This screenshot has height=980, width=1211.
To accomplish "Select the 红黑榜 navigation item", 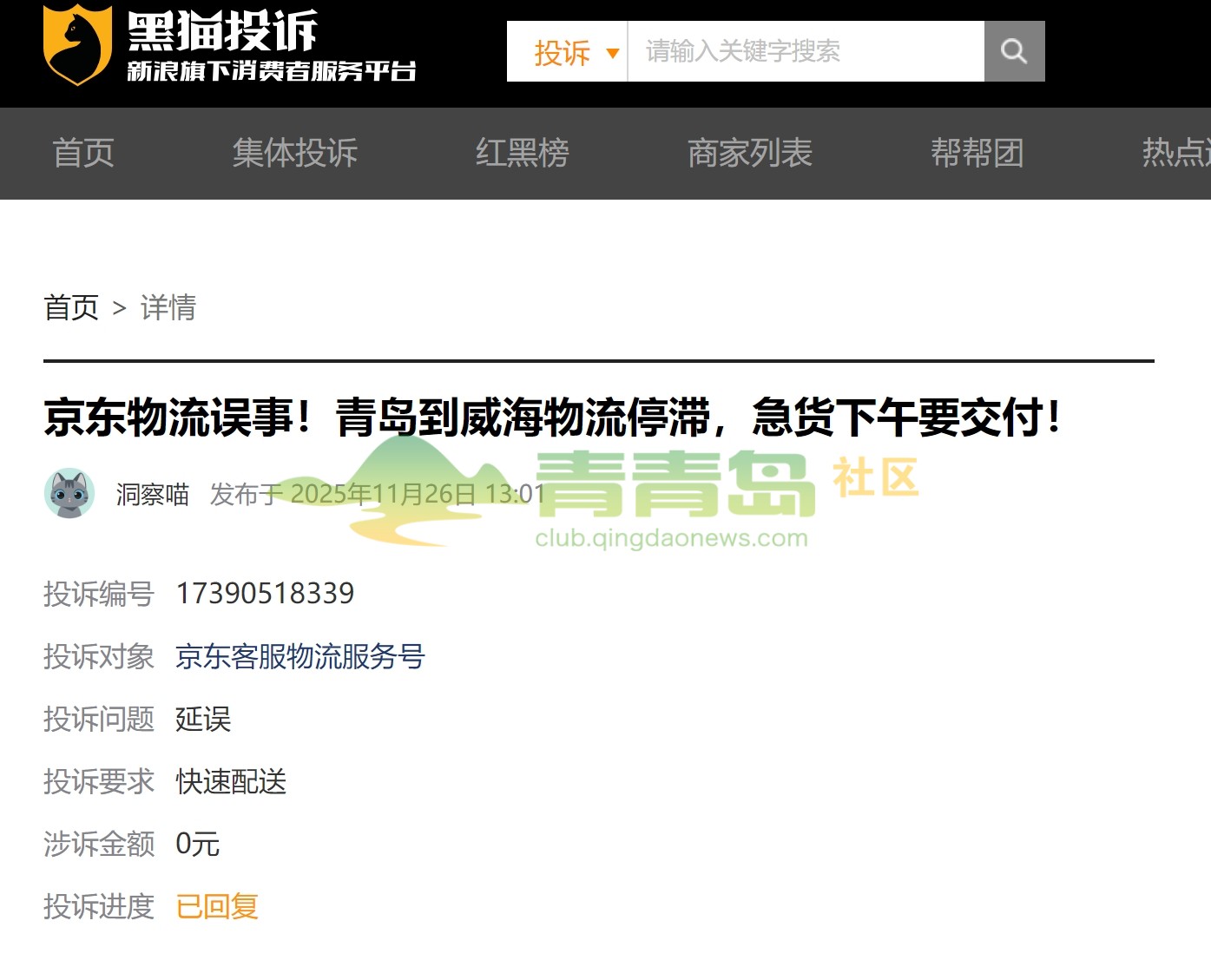I will click(x=522, y=154).
